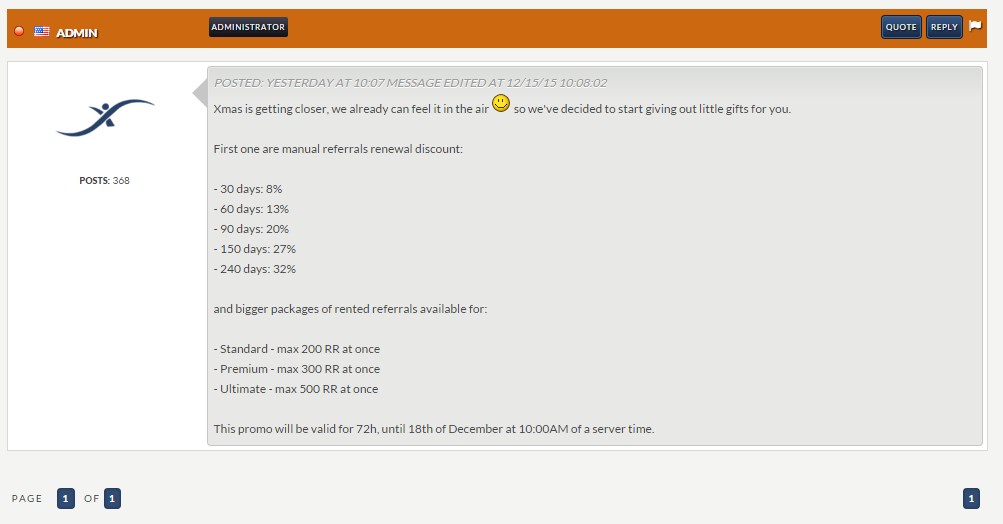Click the 'Ultimate - max 500 RR' line
The width and height of the screenshot is (1003, 524).
(296, 389)
